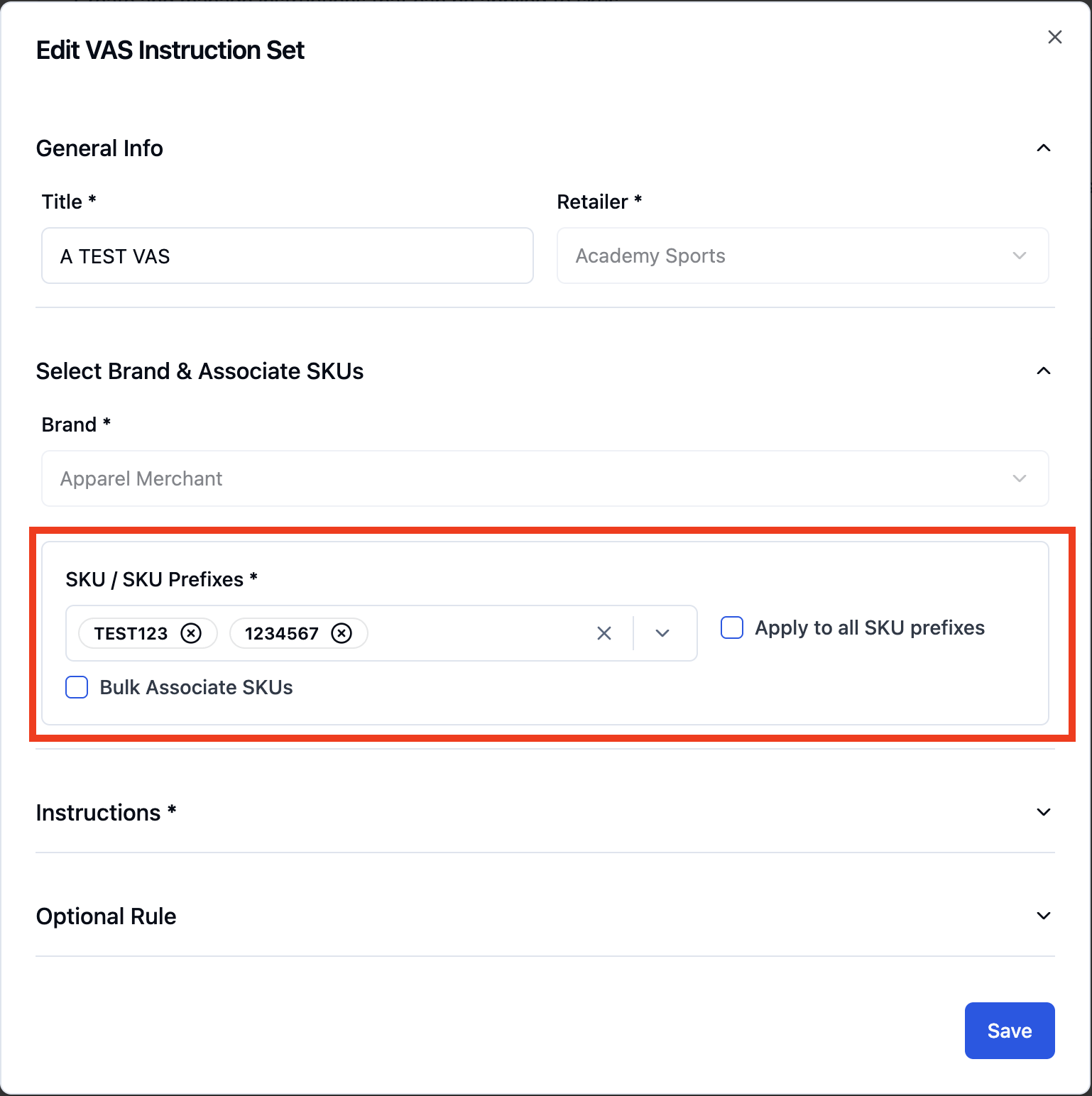
Task: Select the TEST123 tag text
Action: (x=131, y=633)
